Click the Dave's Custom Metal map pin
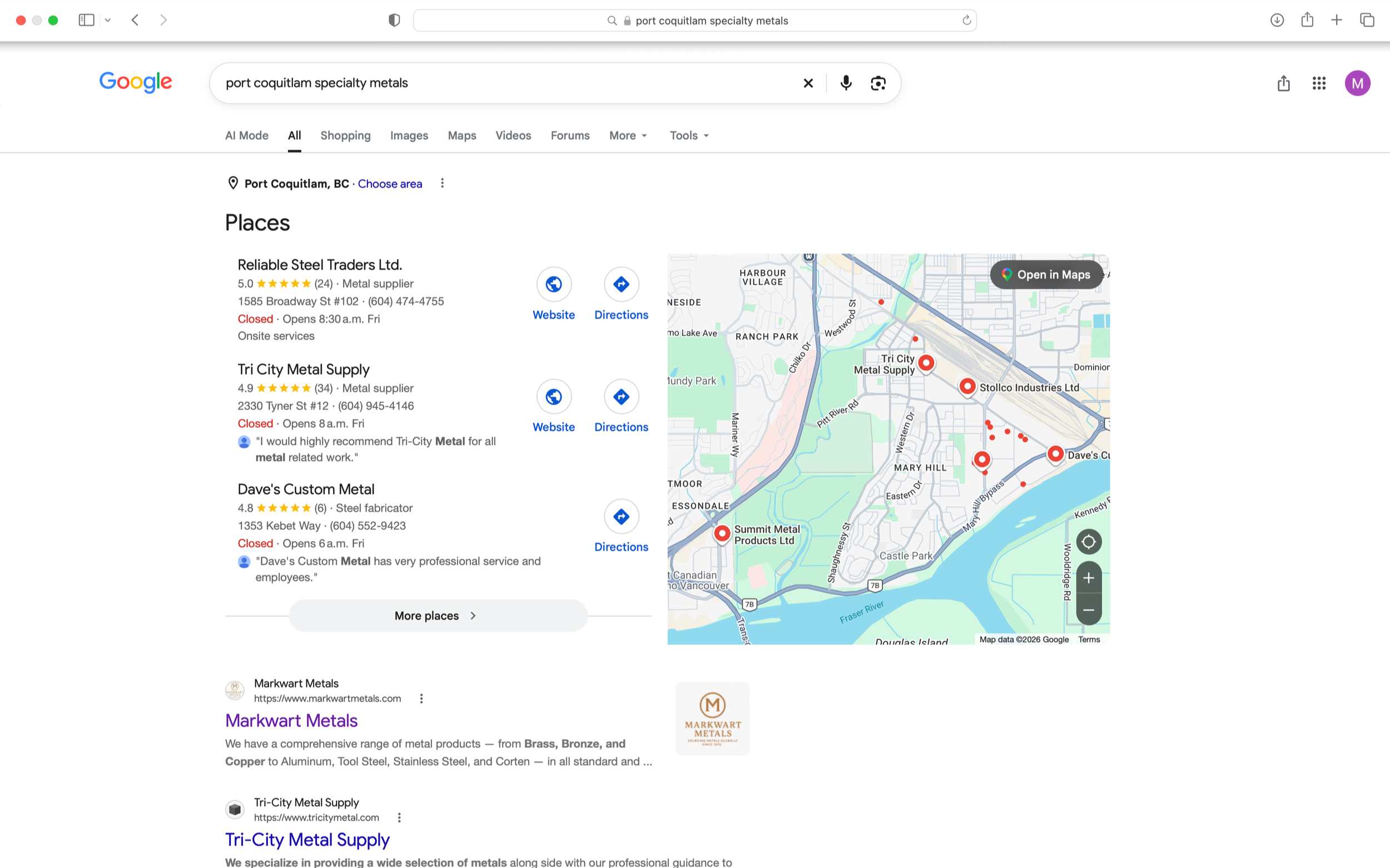The image size is (1390, 868). pyautogui.click(x=1055, y=454)
